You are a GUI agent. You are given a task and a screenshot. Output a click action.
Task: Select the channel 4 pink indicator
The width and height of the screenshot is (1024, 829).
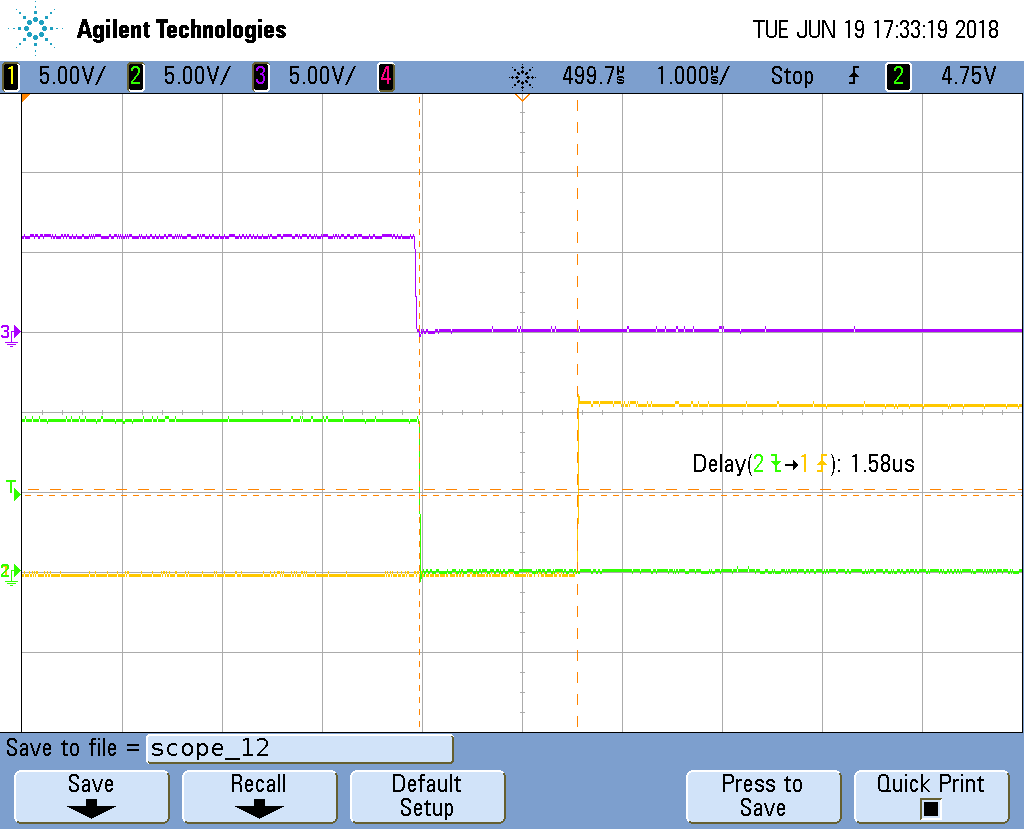[386, 76]
